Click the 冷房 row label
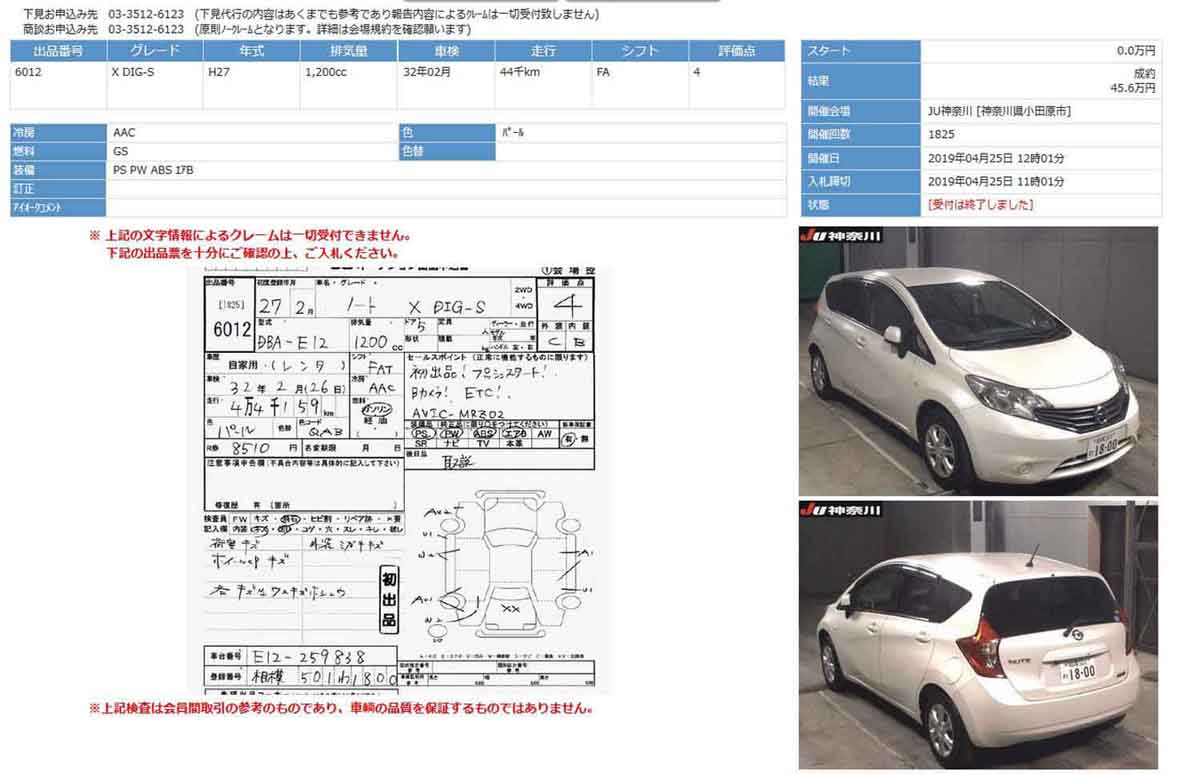The width and height of the screenshot is (1200, 774). click(58, 132)
